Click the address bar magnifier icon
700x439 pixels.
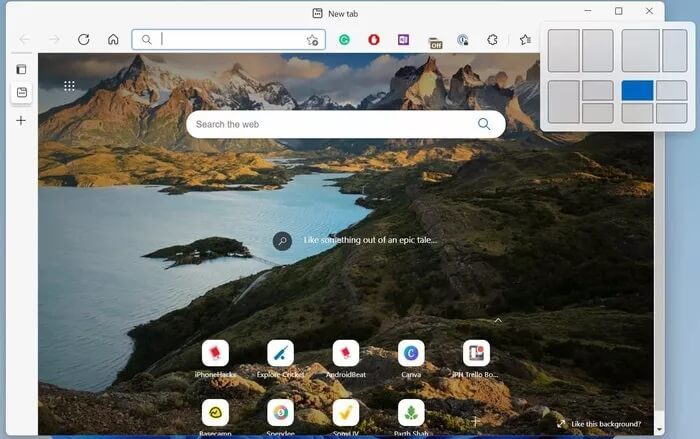tap(146, 40)
